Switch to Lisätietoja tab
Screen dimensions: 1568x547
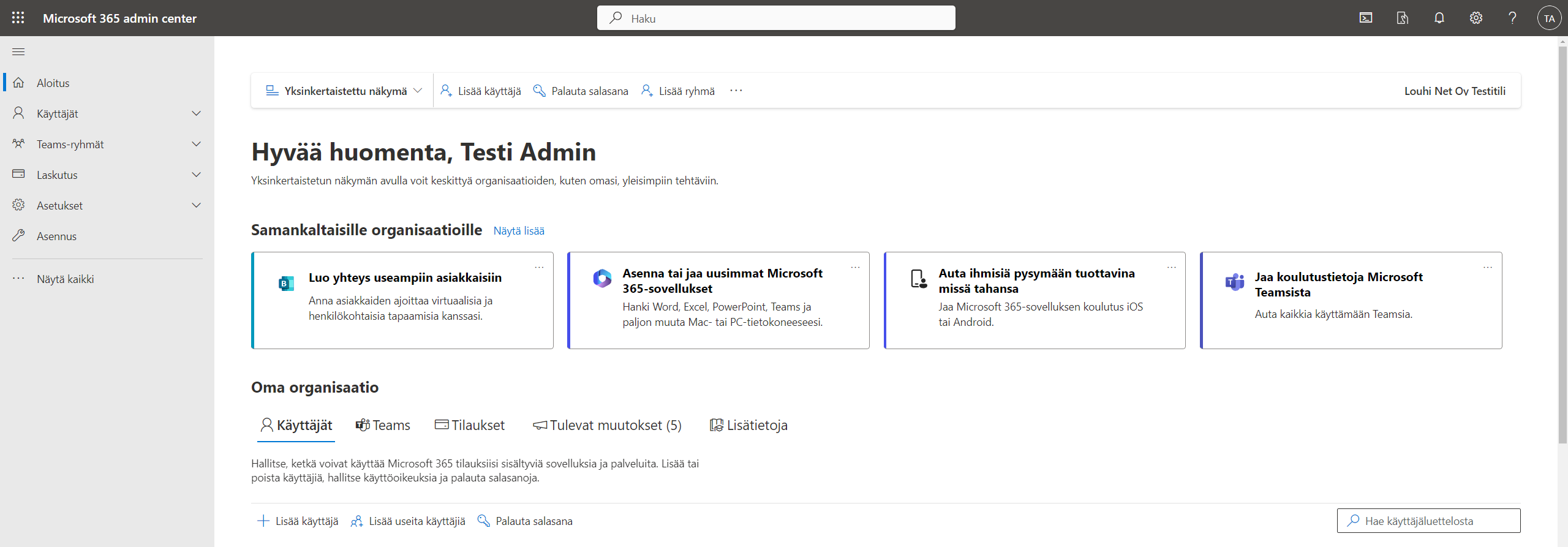pos(748,425)
